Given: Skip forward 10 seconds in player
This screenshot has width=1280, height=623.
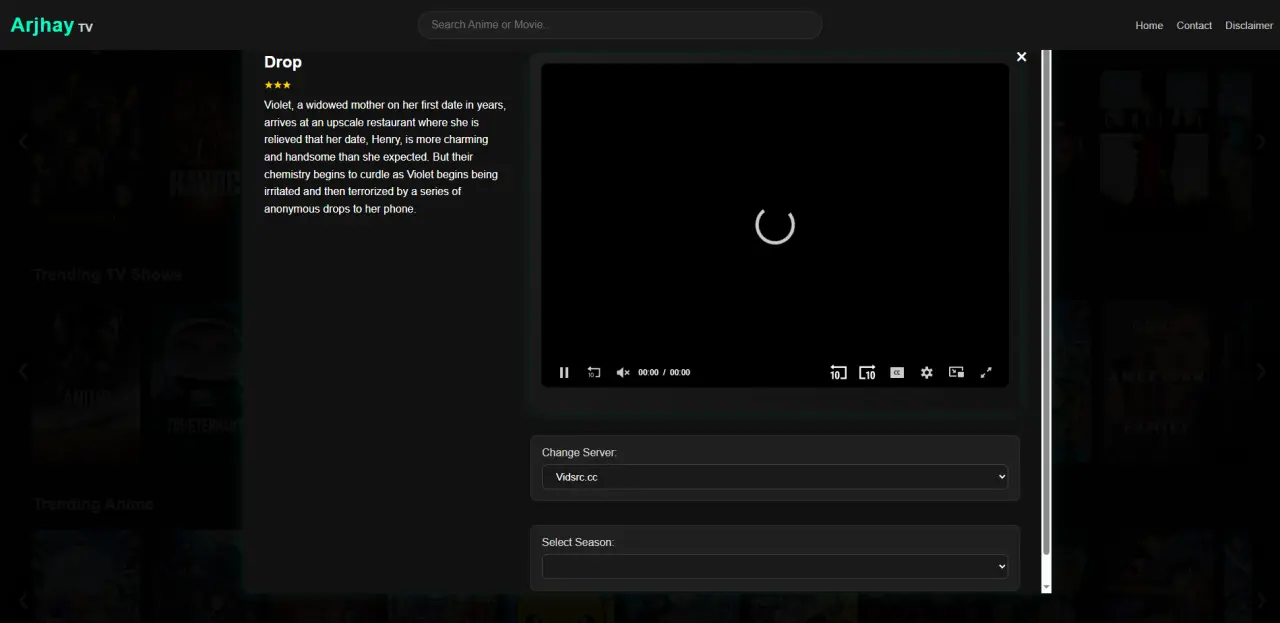Looking at the screenshot, I should [867, 372].
